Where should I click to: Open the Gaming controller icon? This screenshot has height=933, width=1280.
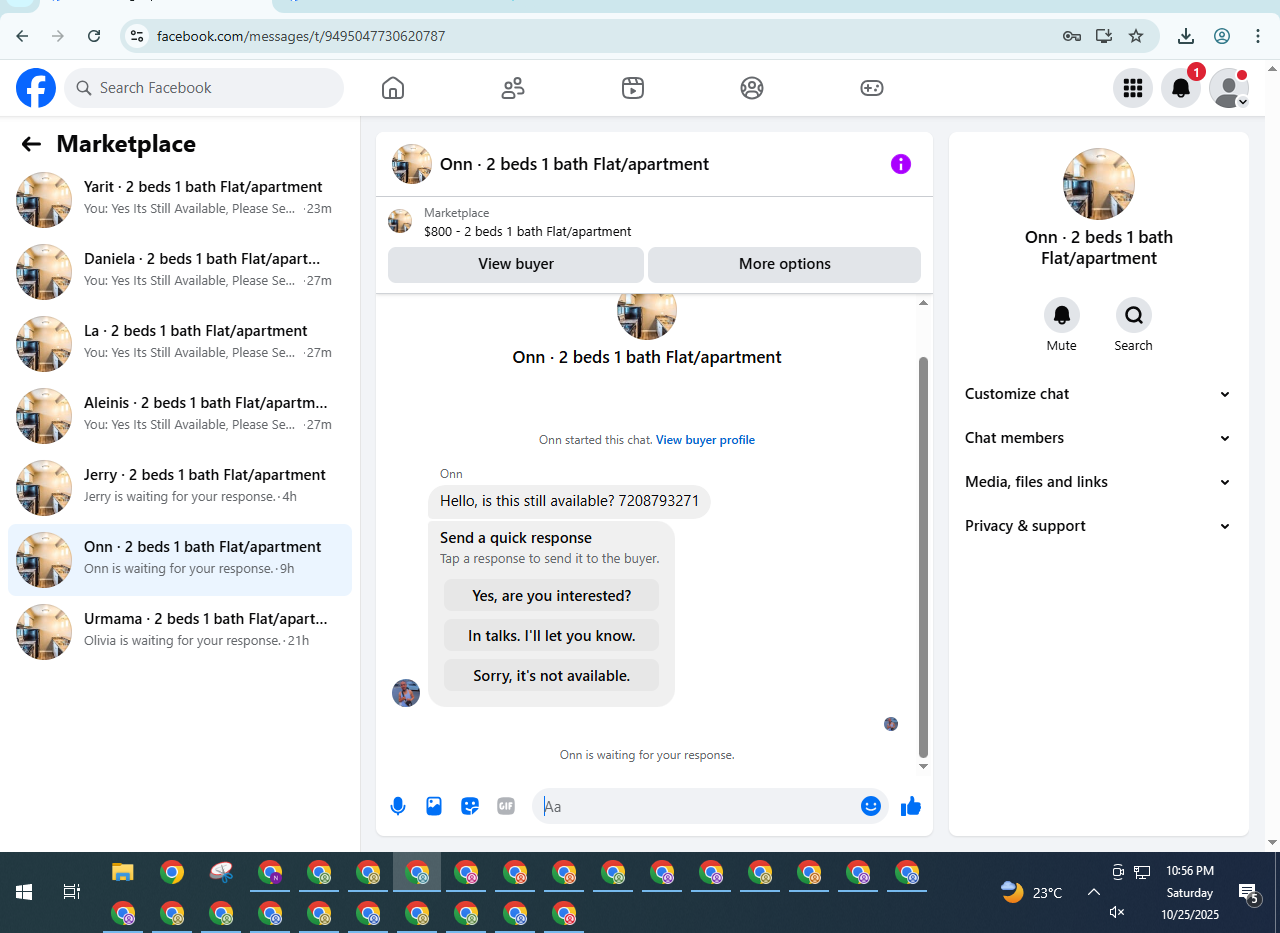(x=872, y=88)
